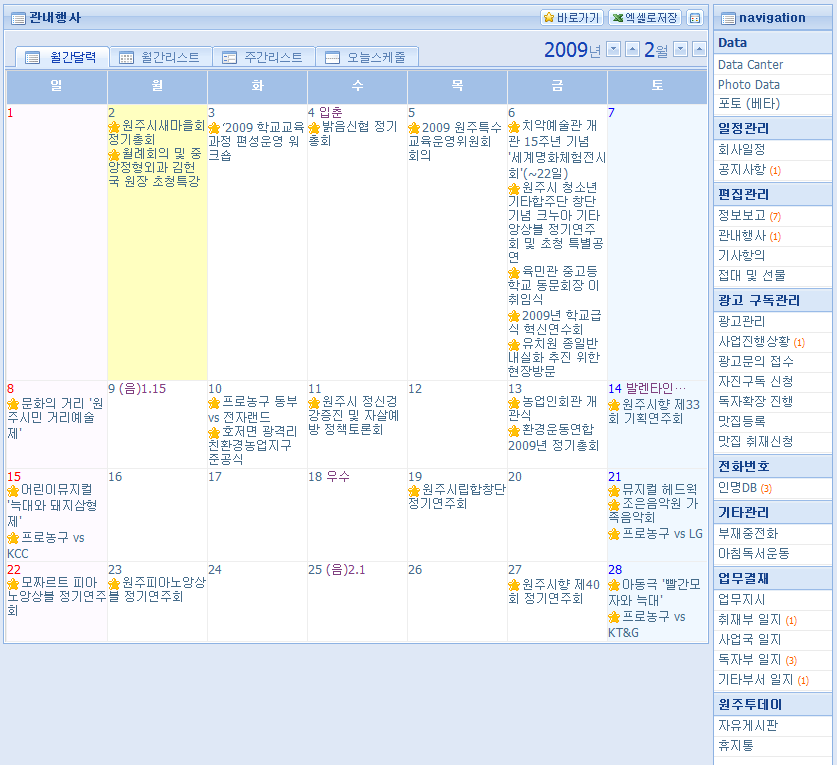Screen dimensions: 837x765
Task: Open 취재부 일지 in navigation
Action: tap(749, 620)
